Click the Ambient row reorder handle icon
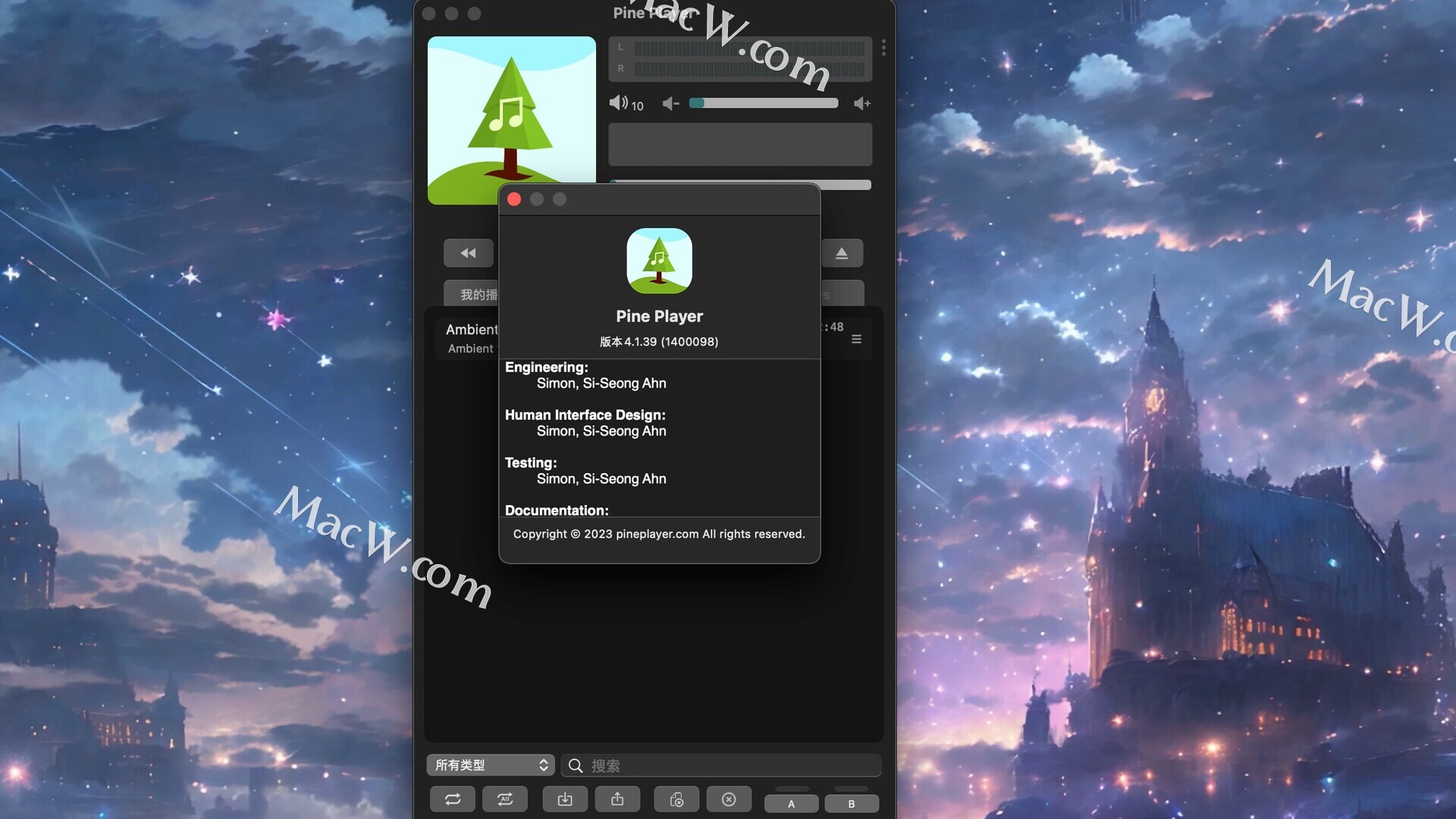This screenshot has height=819, width=1456. click(x=856, y=339)
